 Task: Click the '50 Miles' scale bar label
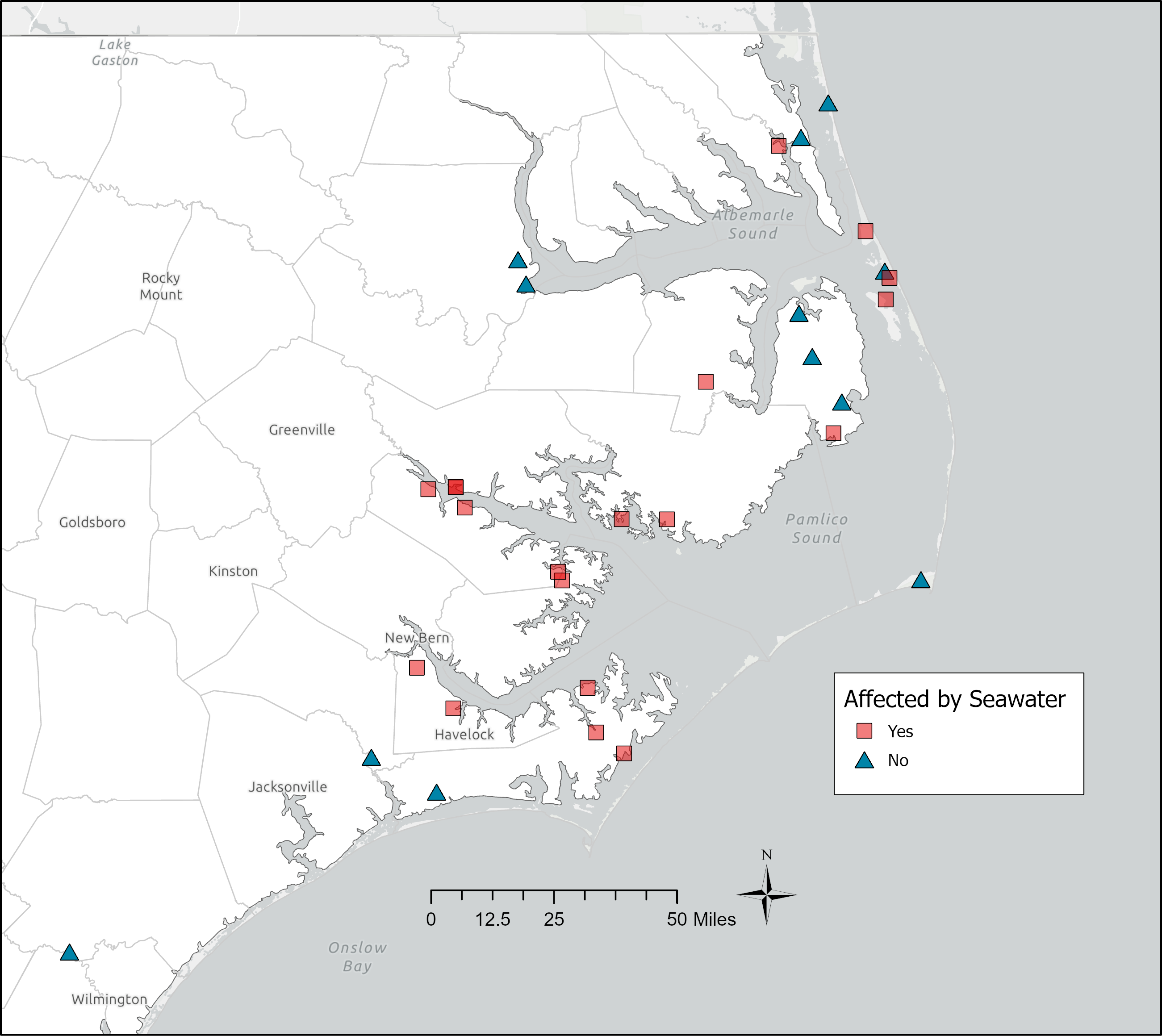pyautogui.click(x=702, y=919)
